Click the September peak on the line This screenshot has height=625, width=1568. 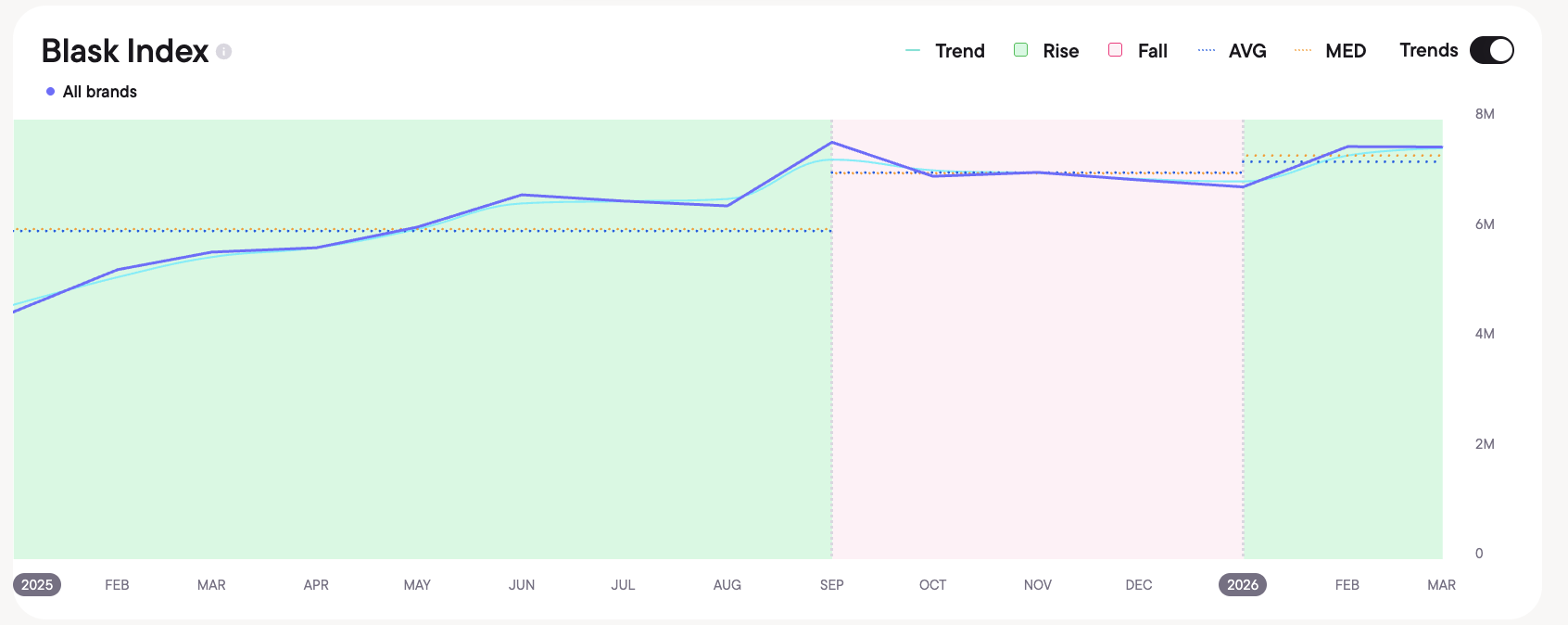click(832, 142)
